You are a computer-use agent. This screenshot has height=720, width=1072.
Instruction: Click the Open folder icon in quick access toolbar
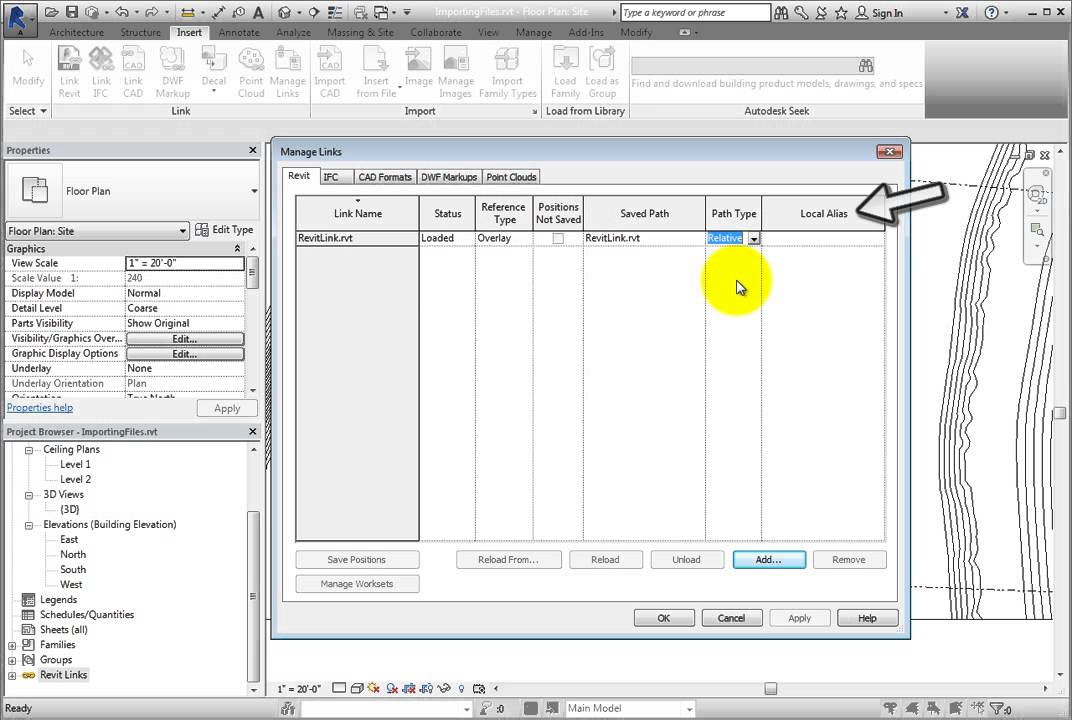click(51, 12)
